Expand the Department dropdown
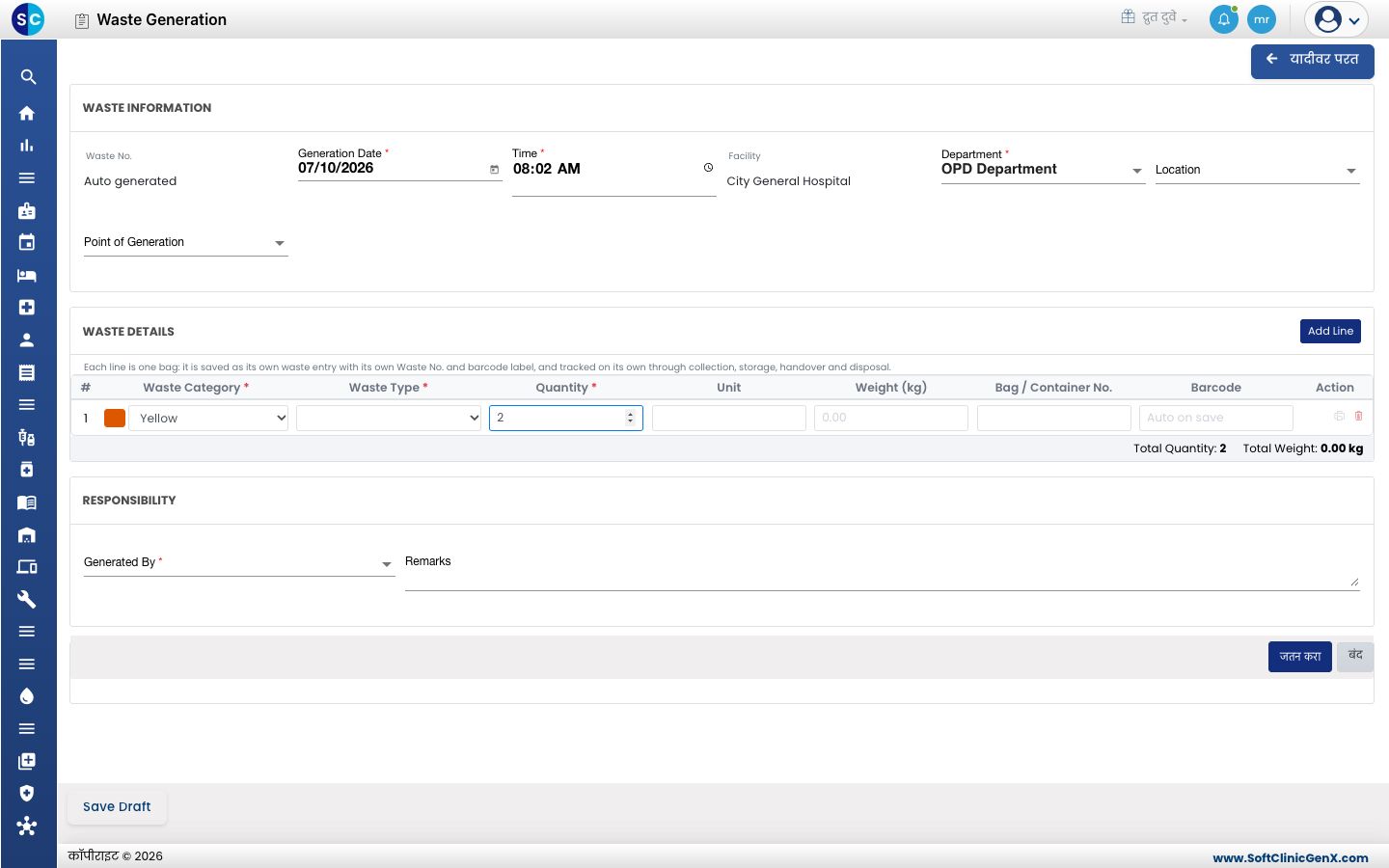1389x868 pixels. click(1137, 171)
